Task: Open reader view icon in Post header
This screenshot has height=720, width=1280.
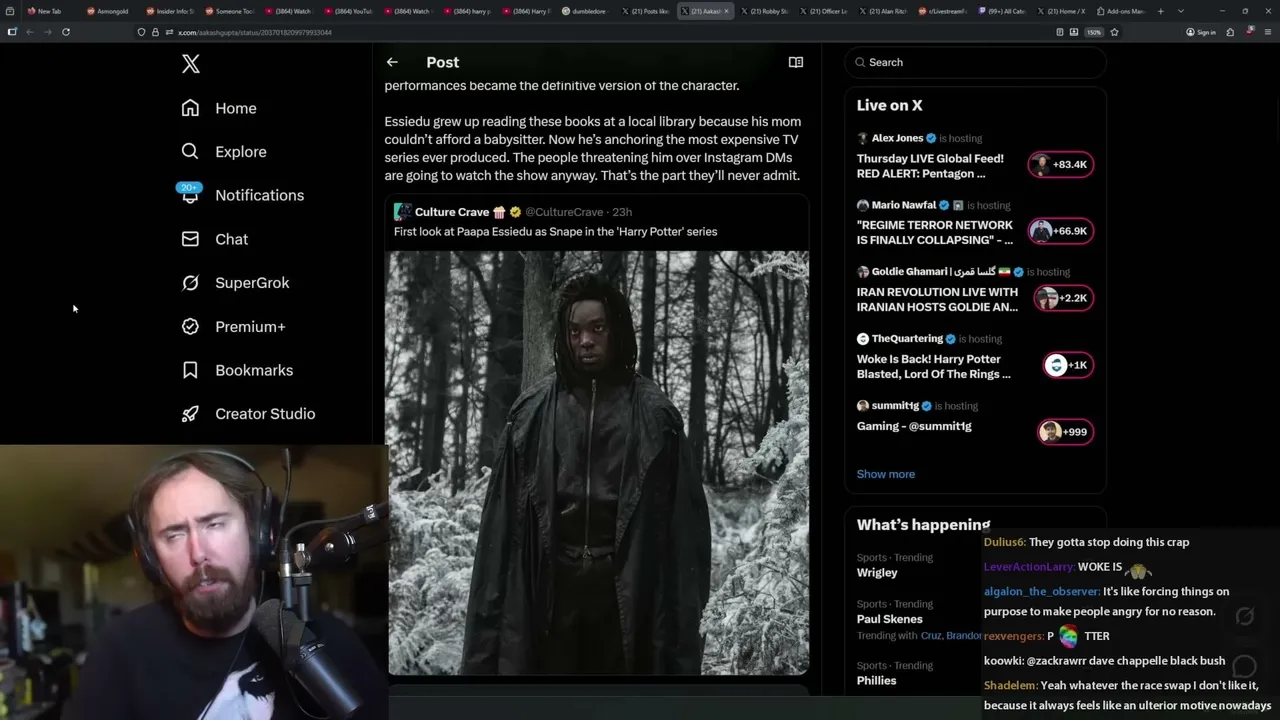Action: [x=796, y=62]
